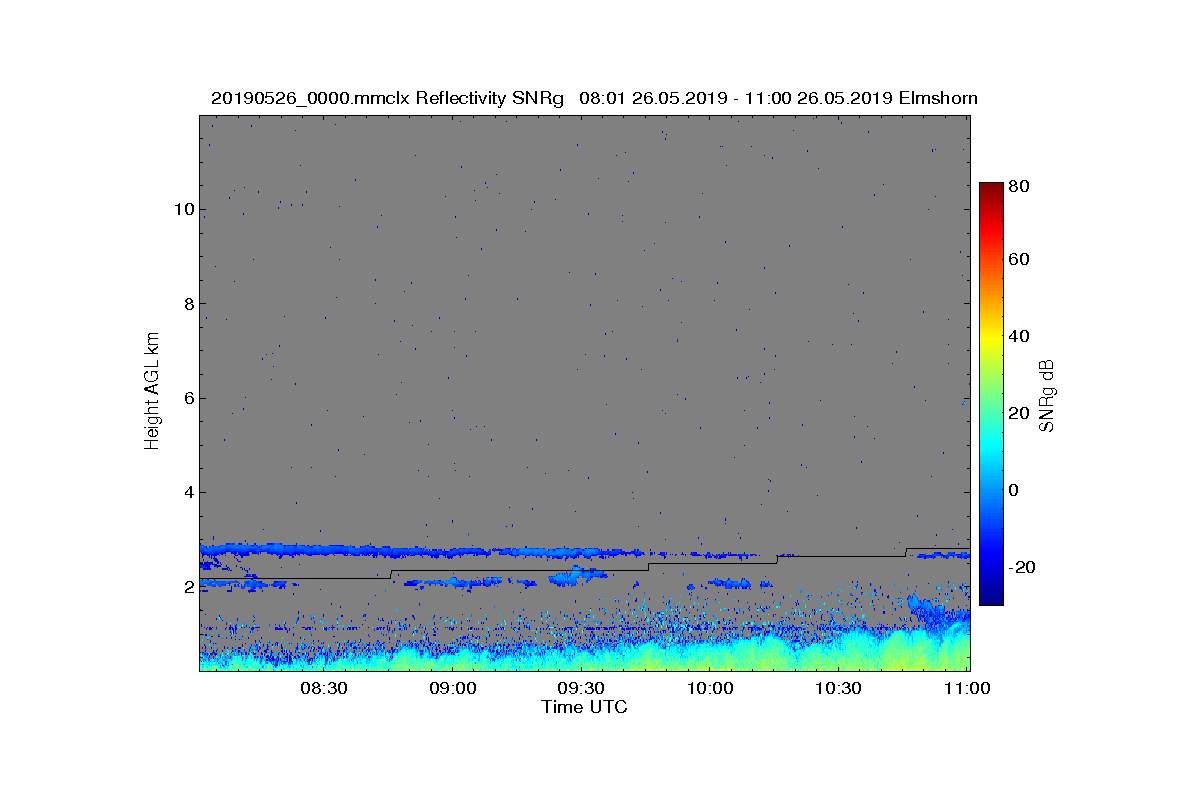
Task: Click the plot title starting with 20190526_0000.mmclx
Action: click(594, 98)
